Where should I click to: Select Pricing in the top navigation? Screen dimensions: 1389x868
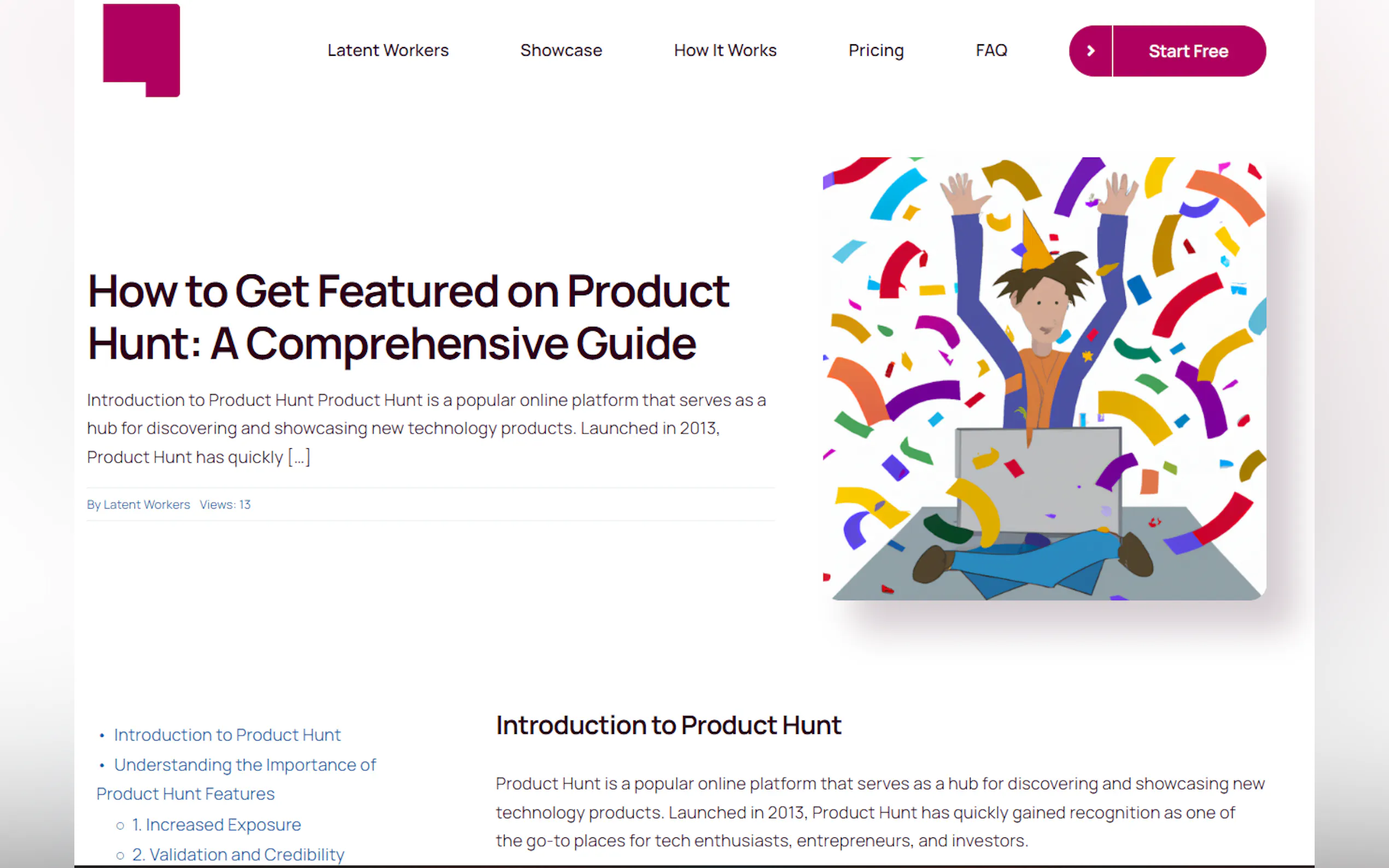[x=876, y=50]
